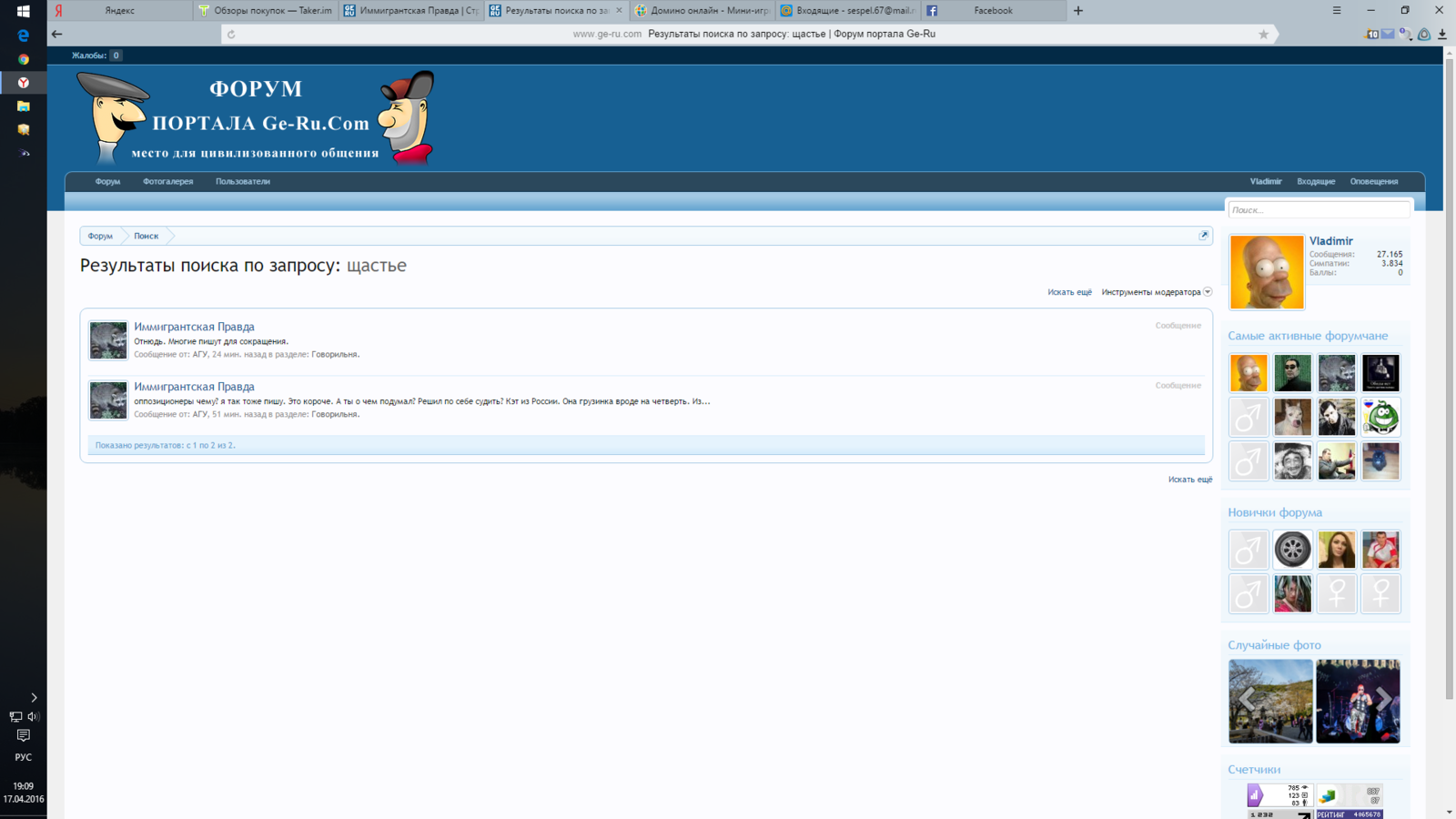
Task: Open the browser downloads arrow icon
Action: (x=1442, y=35)
